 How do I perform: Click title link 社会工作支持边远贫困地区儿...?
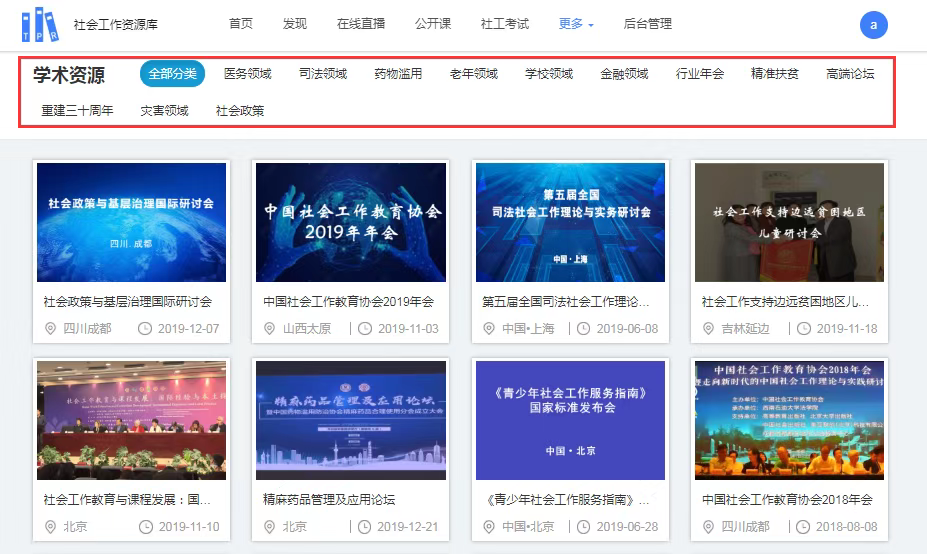pyautogui.click(x=785, y=302)
